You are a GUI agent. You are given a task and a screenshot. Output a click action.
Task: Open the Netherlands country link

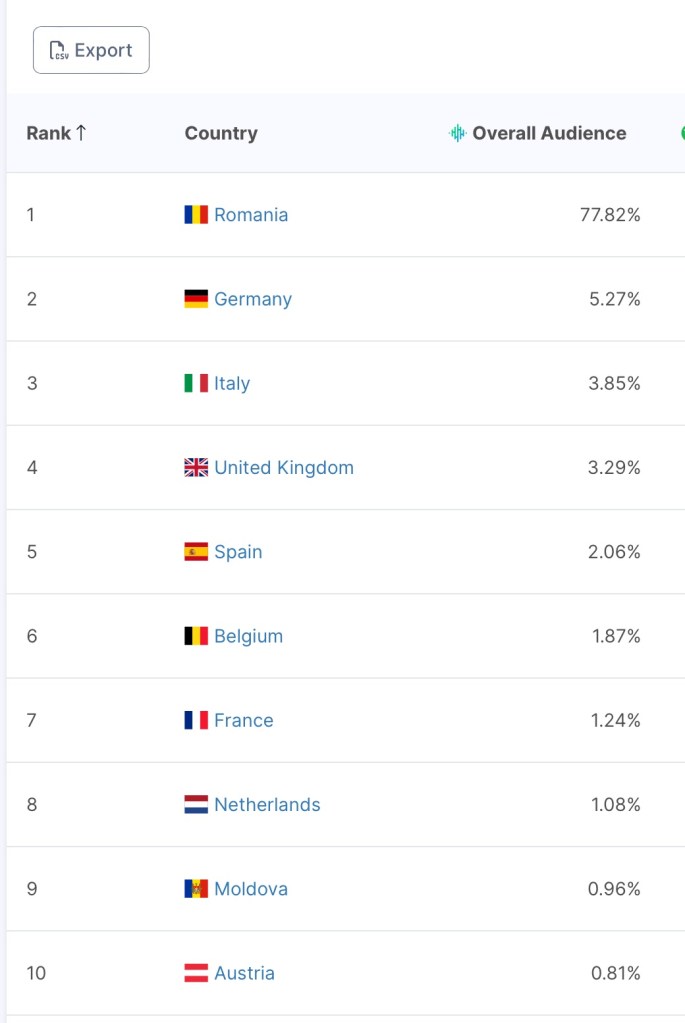[x=267, y=805]
